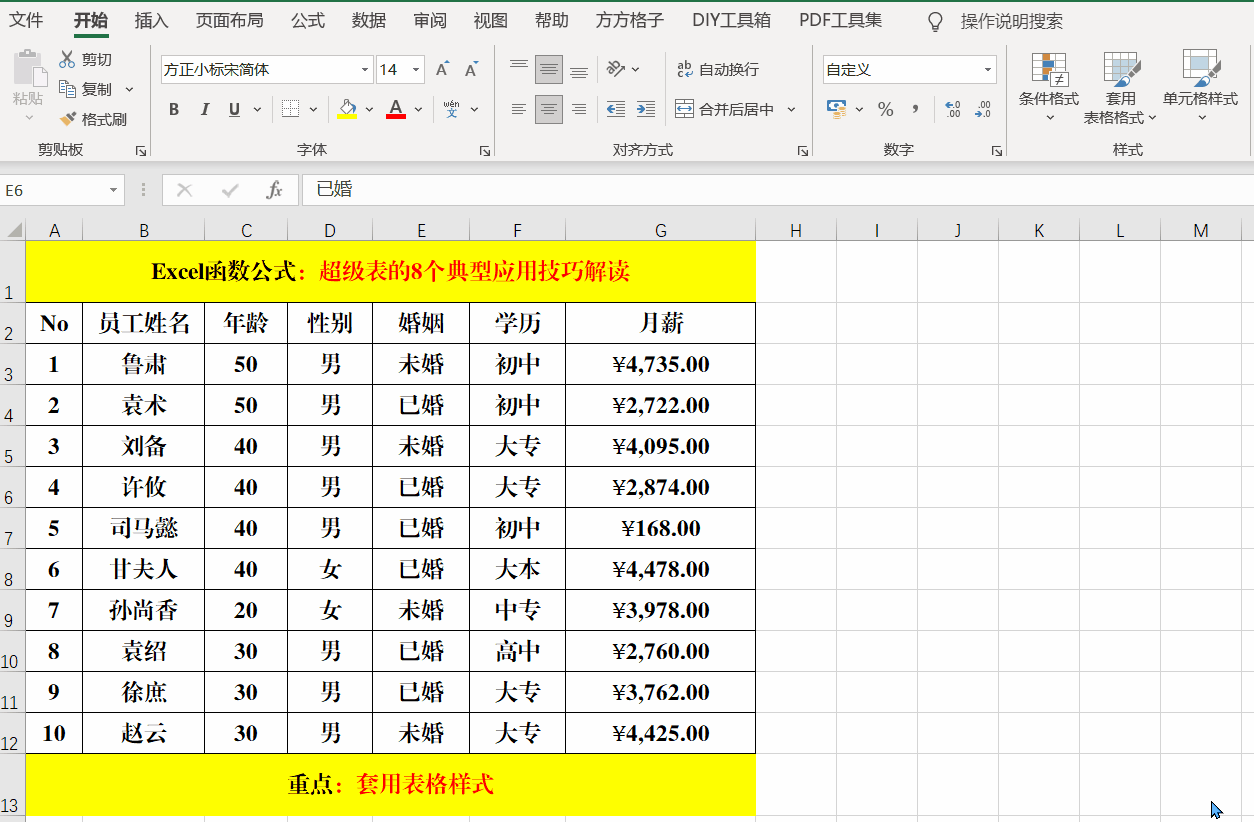
Task: Toggle align text right
Action: 579,109
